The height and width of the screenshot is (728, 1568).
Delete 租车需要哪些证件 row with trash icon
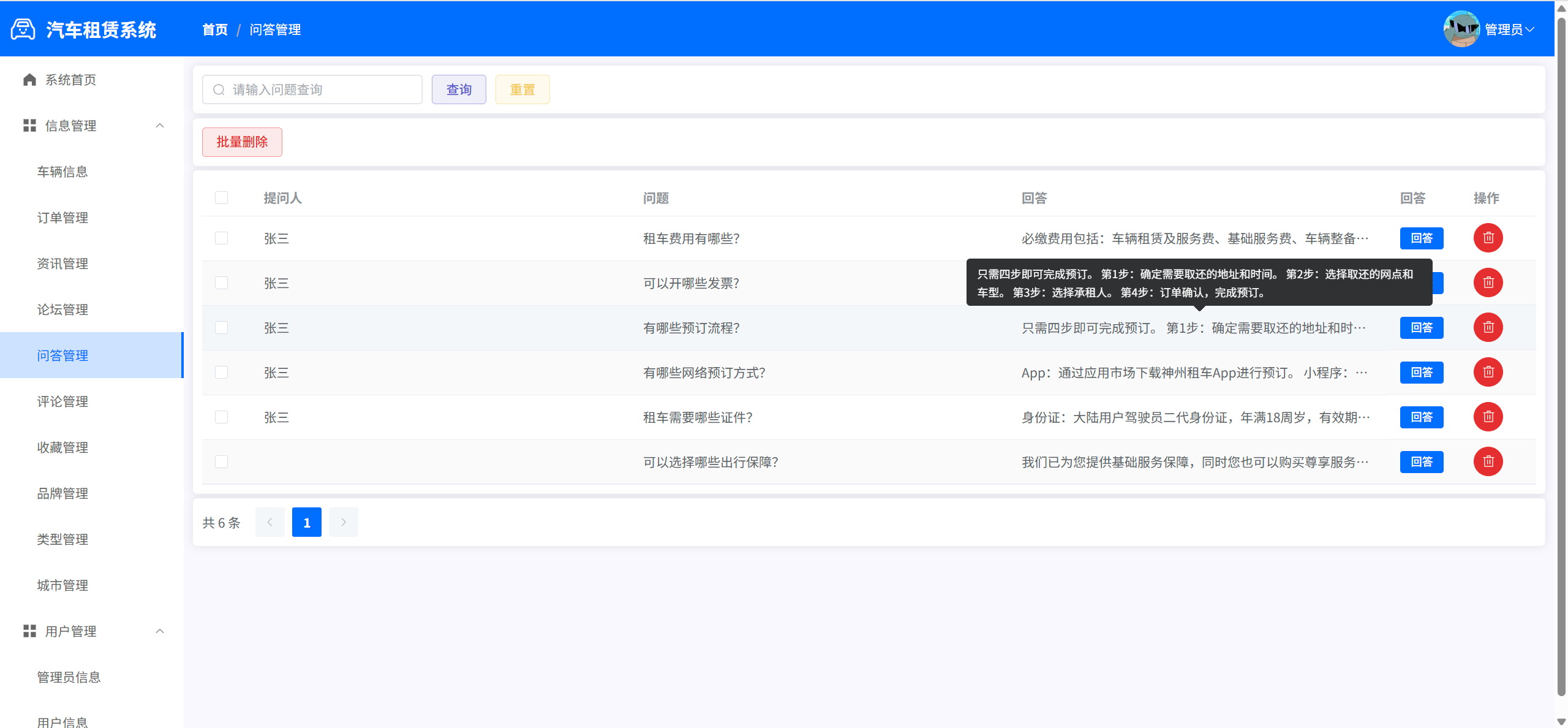pos(1488,417)
